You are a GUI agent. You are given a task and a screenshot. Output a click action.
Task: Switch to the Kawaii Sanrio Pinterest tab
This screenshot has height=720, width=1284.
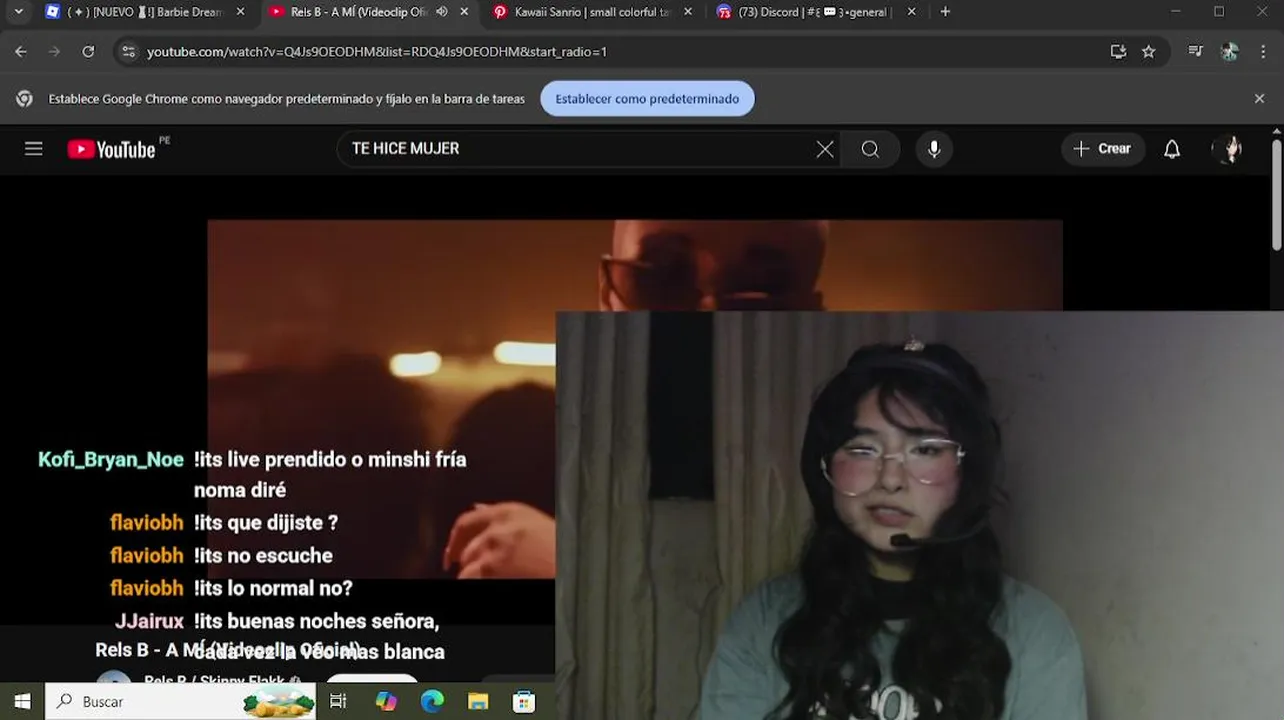(591, 12)
